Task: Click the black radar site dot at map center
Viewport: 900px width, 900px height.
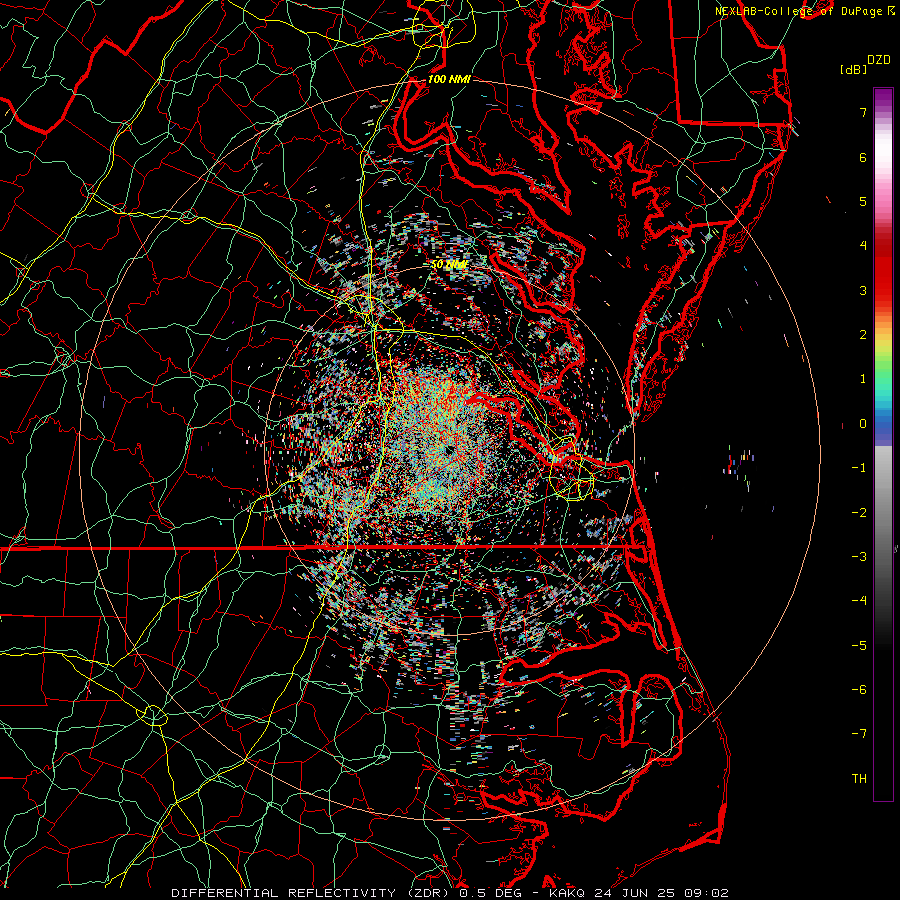Action: click(449, 452)
